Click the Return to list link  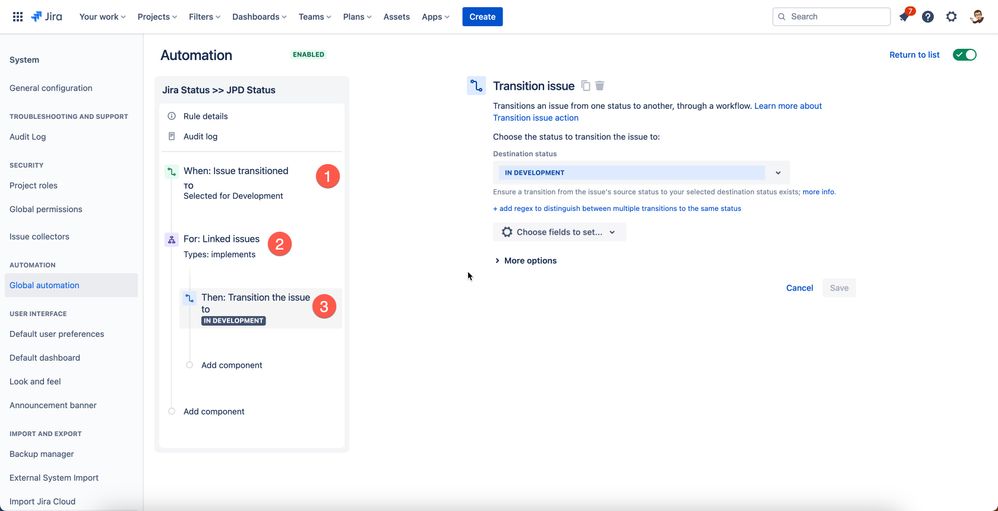pos(914,55)
